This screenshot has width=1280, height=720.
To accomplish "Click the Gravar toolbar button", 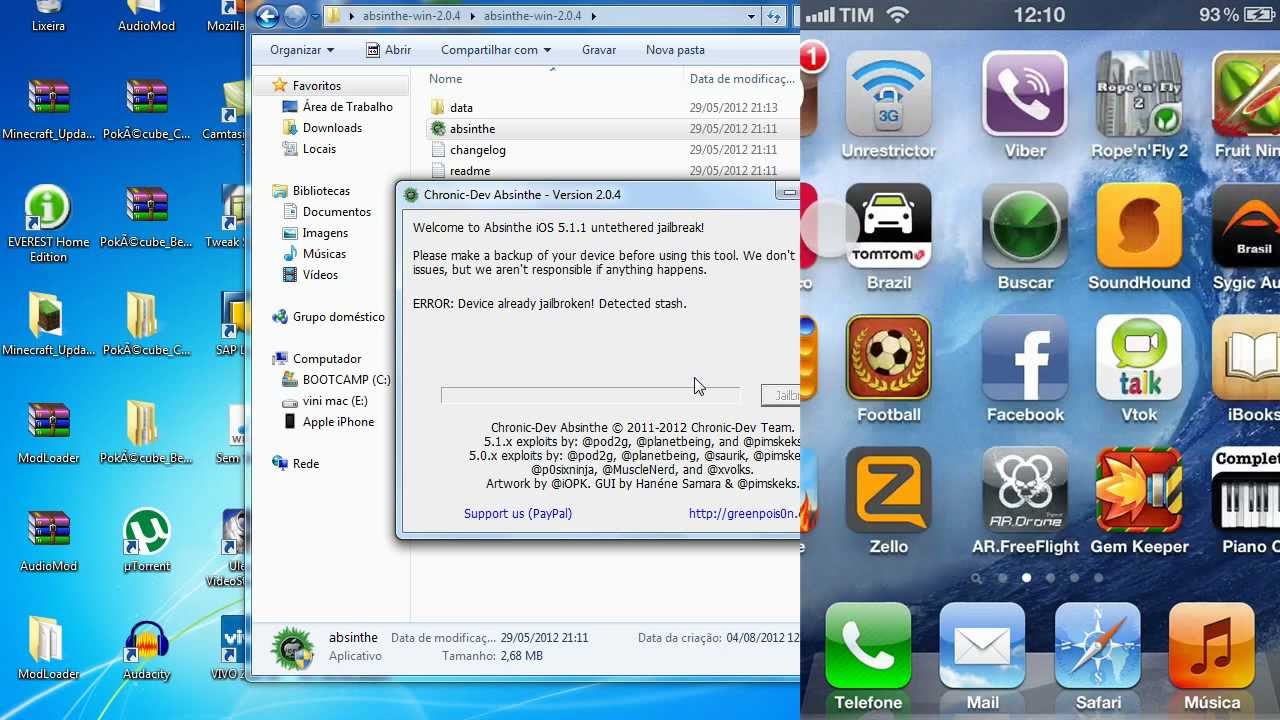I will (x=599, y=50).
